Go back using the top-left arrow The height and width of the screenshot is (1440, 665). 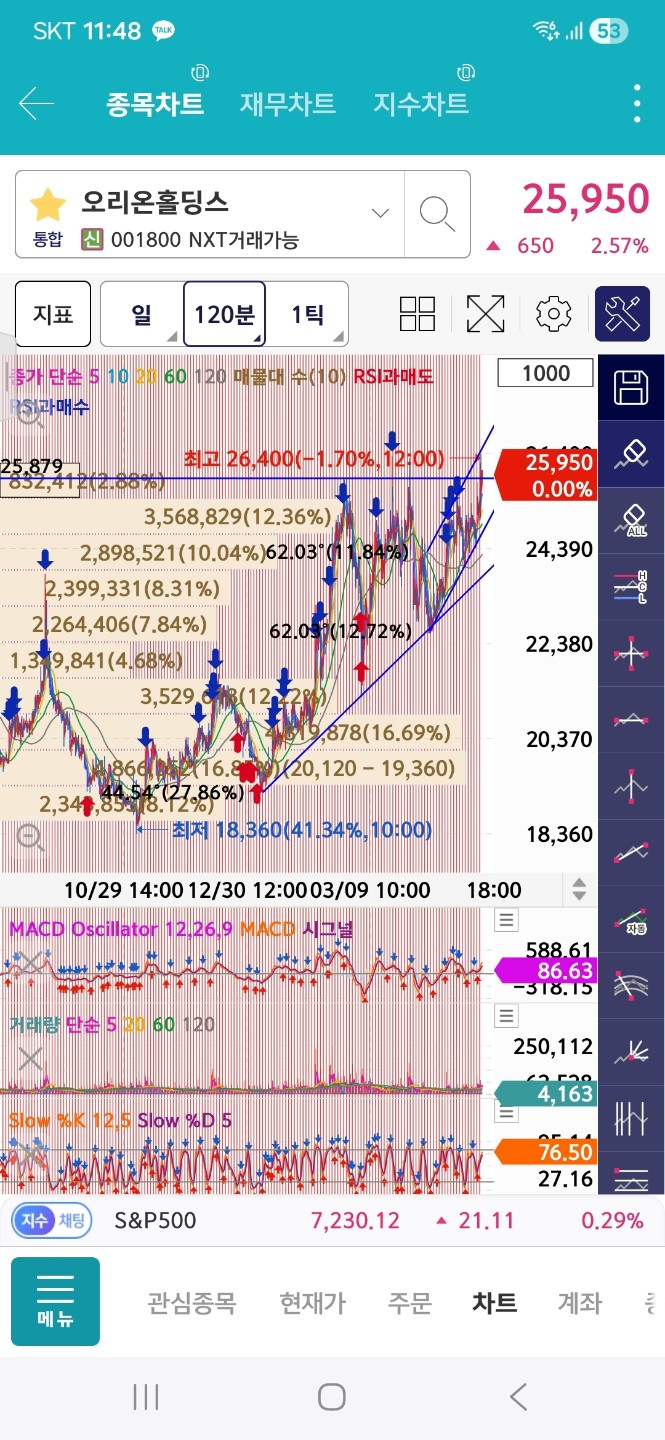click(x=36, y=104)
